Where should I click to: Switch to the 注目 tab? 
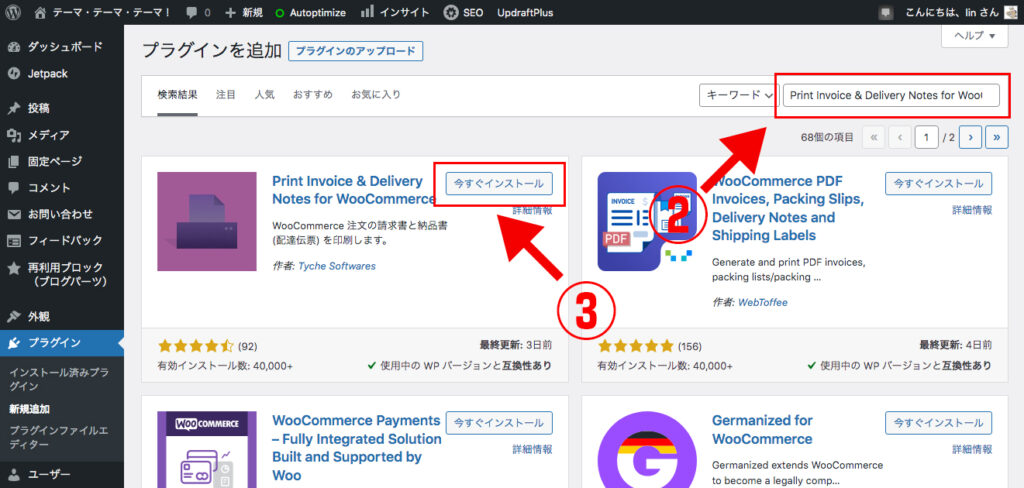(226, 95)
